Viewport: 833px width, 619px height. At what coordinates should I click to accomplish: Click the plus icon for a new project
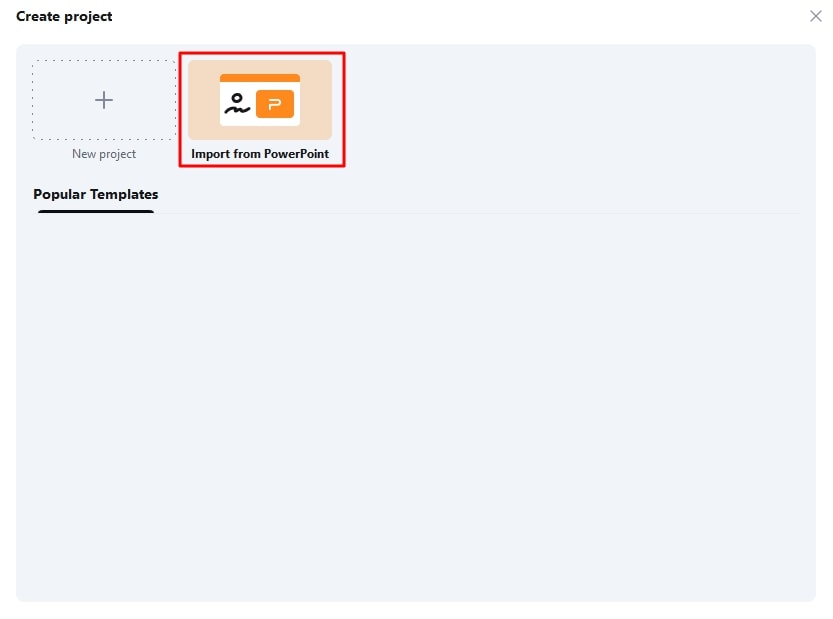[104, 100]
